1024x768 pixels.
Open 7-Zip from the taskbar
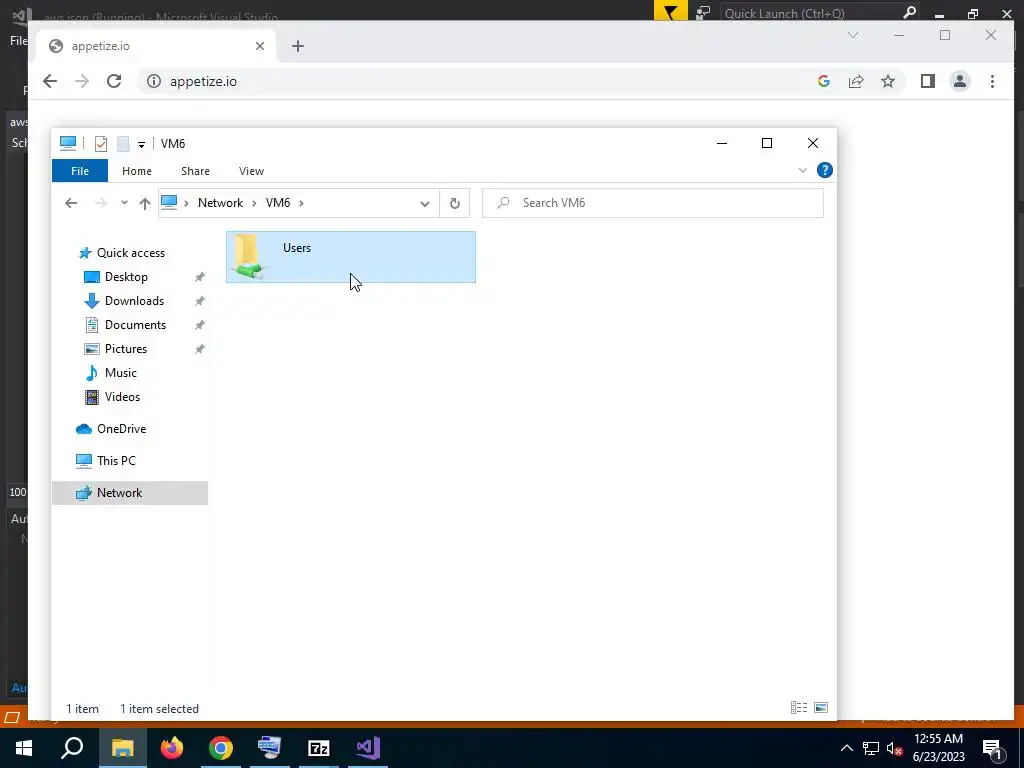[319, 748]
